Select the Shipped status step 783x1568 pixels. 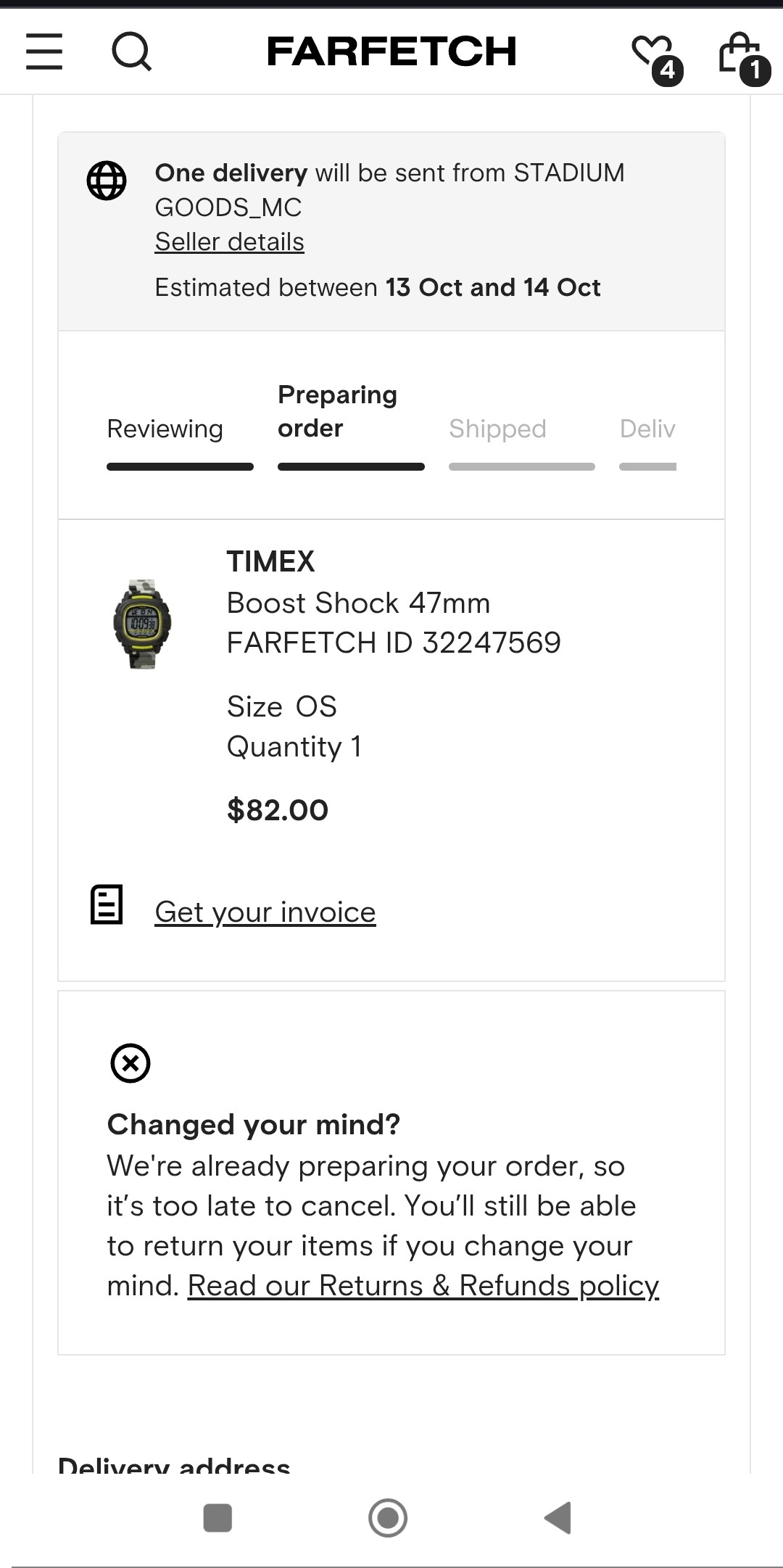(x=497, y=429)
